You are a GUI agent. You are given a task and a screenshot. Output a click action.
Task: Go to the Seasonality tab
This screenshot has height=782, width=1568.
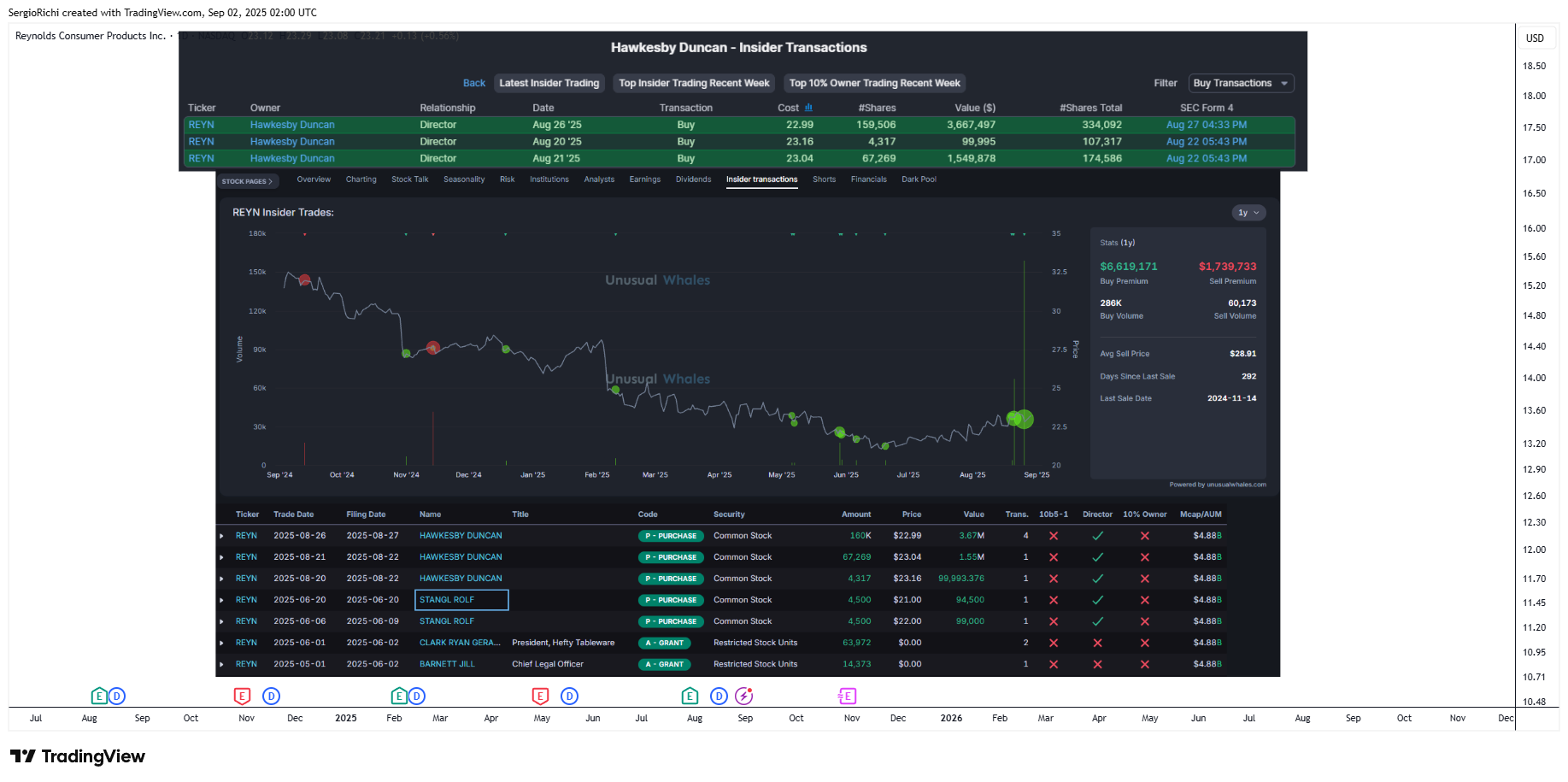pyautogui.click(x=464, y=179)
